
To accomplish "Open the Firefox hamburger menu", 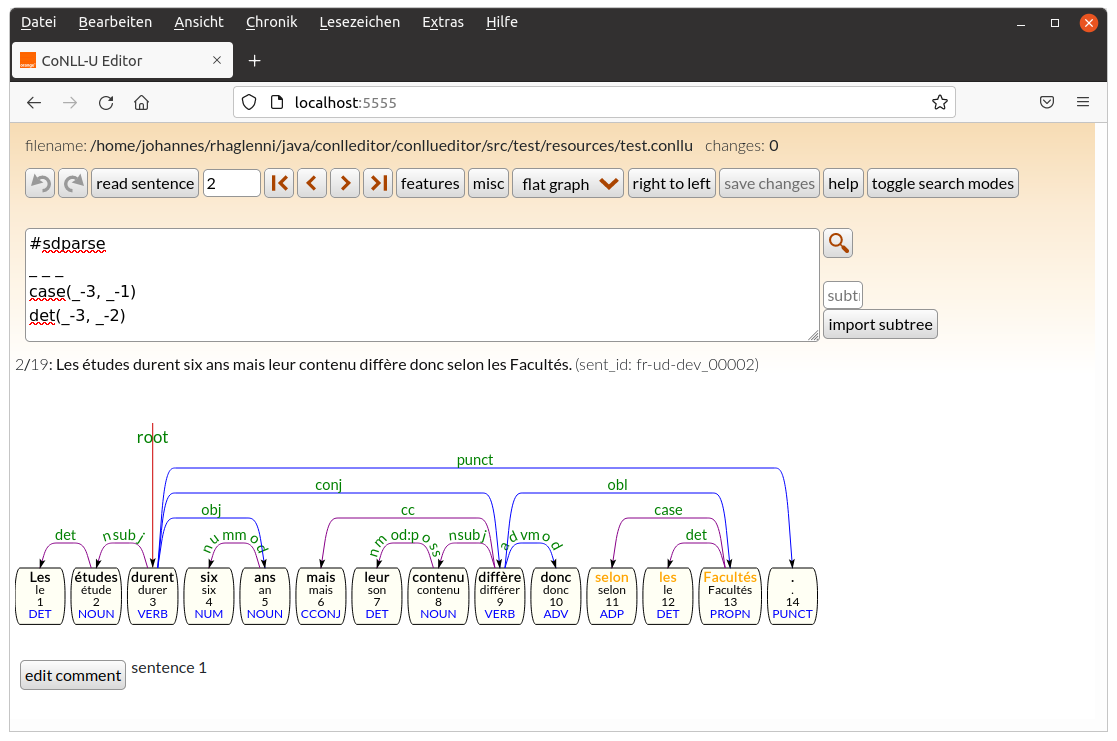I will coord(1083,103).
